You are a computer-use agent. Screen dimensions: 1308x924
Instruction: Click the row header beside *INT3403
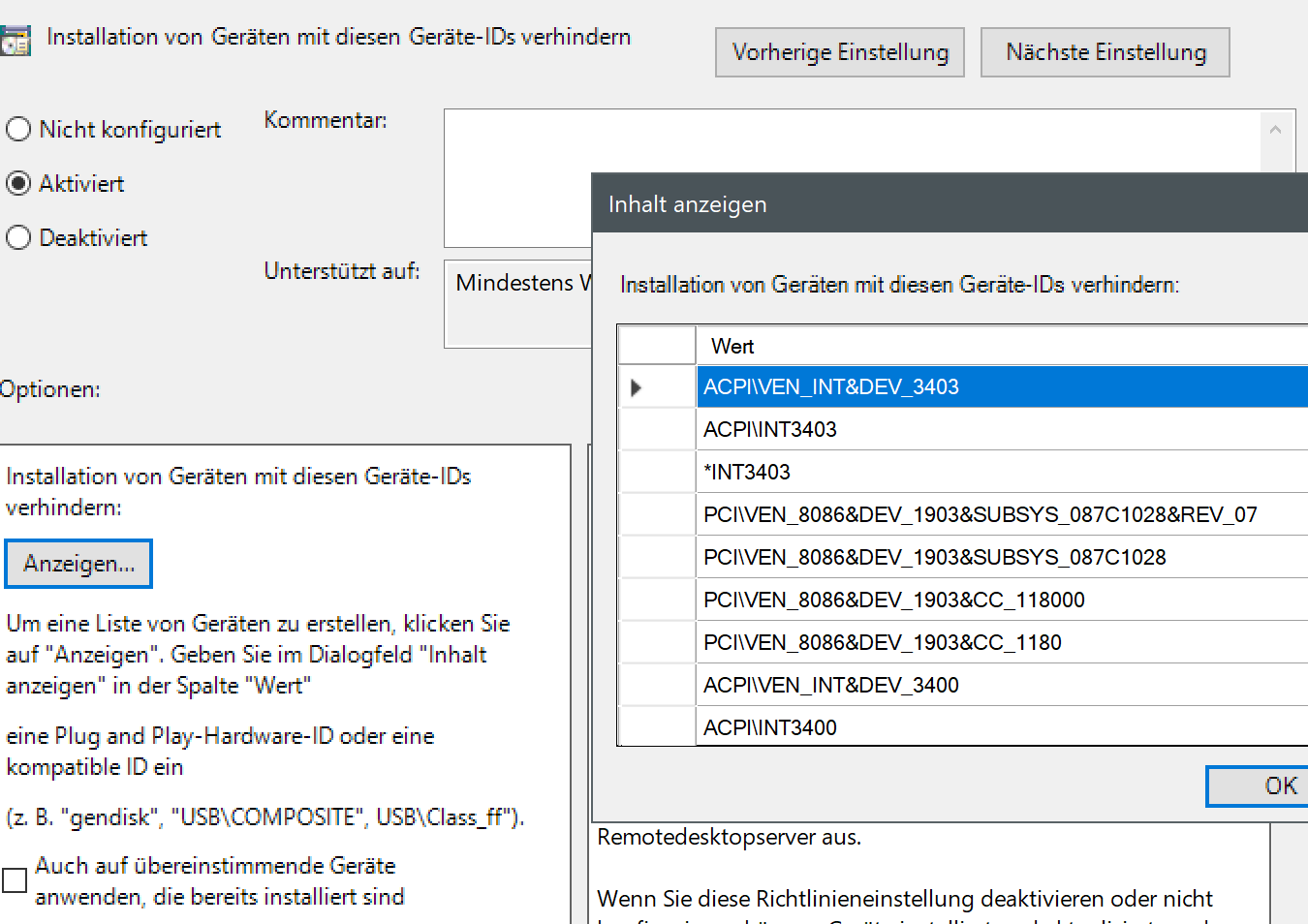(x=657, y=472)
